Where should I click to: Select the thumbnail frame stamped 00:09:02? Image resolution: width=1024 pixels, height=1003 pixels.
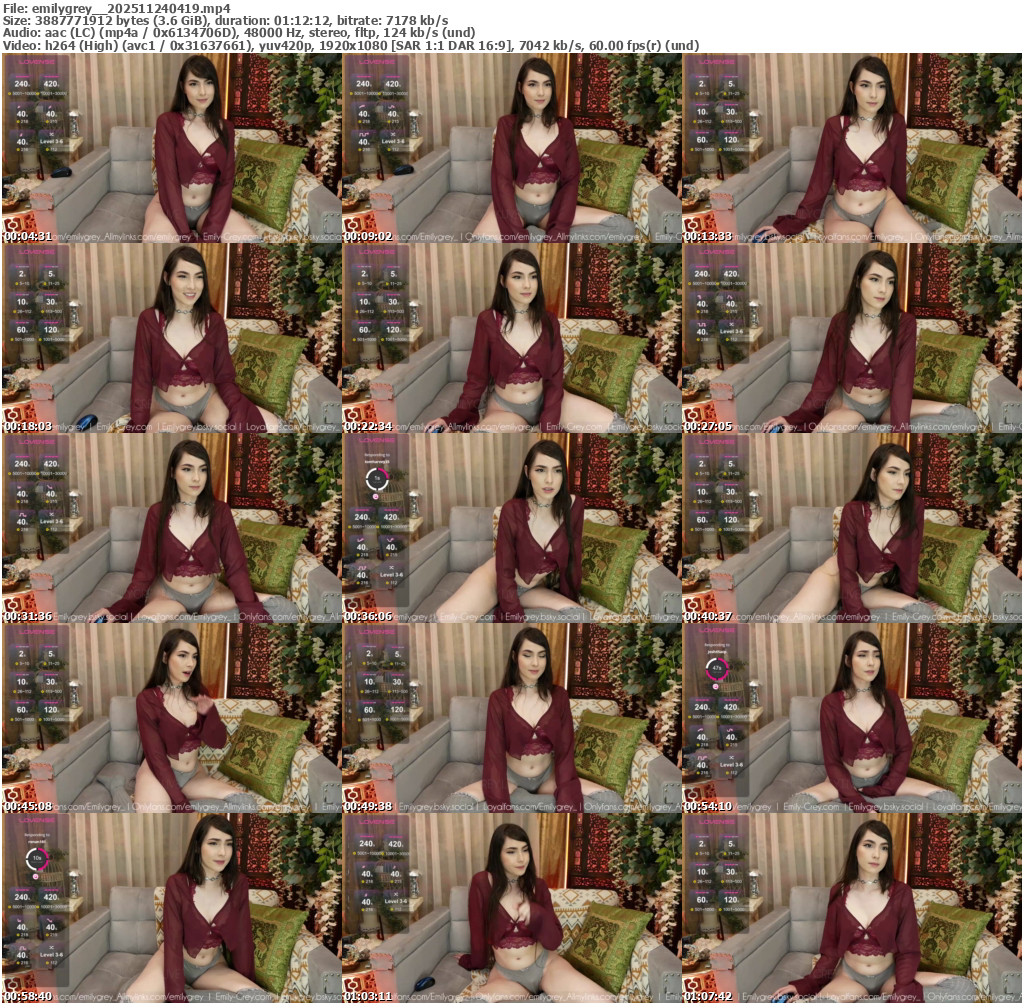click(x=512, y=148)
